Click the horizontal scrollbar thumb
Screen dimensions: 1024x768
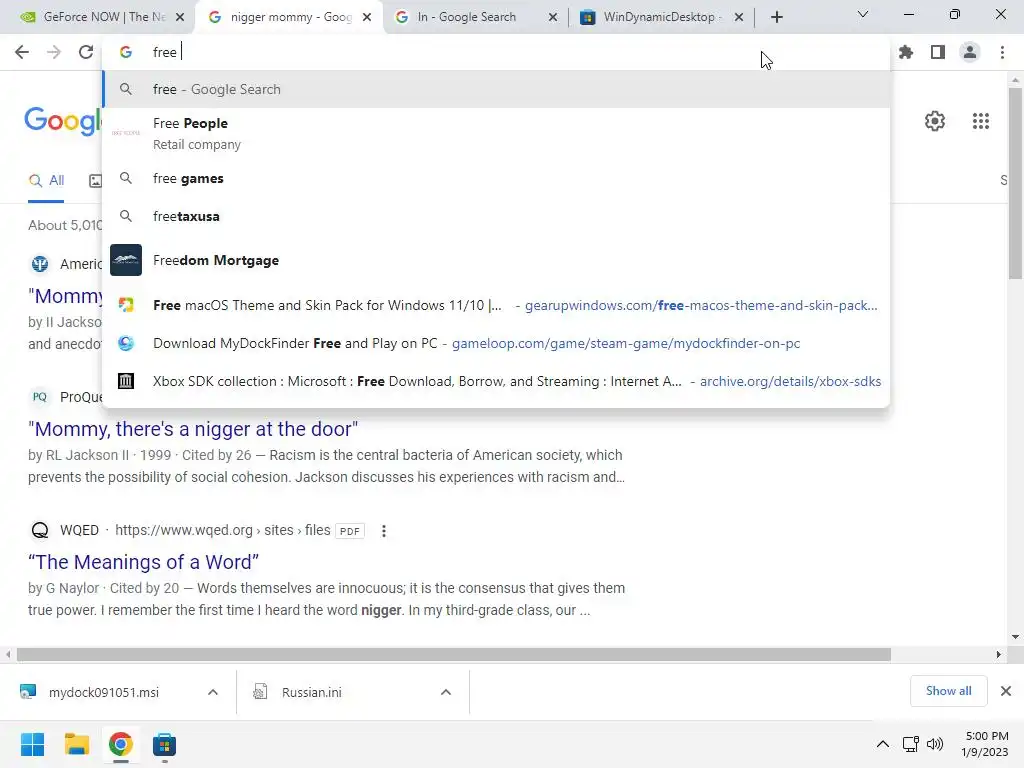point(454,654)
